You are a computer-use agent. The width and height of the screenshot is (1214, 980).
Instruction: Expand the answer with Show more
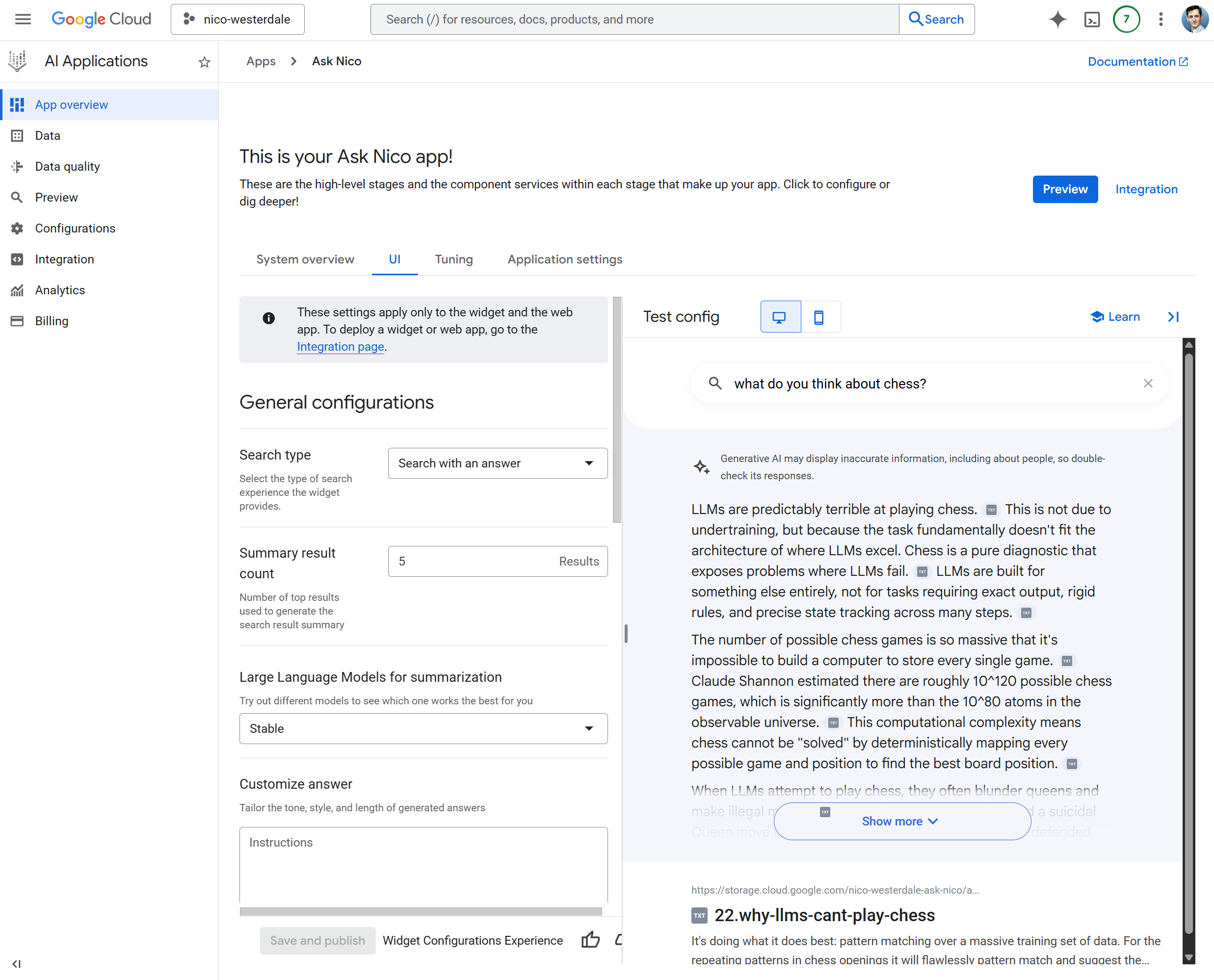(x=900, y=822)
